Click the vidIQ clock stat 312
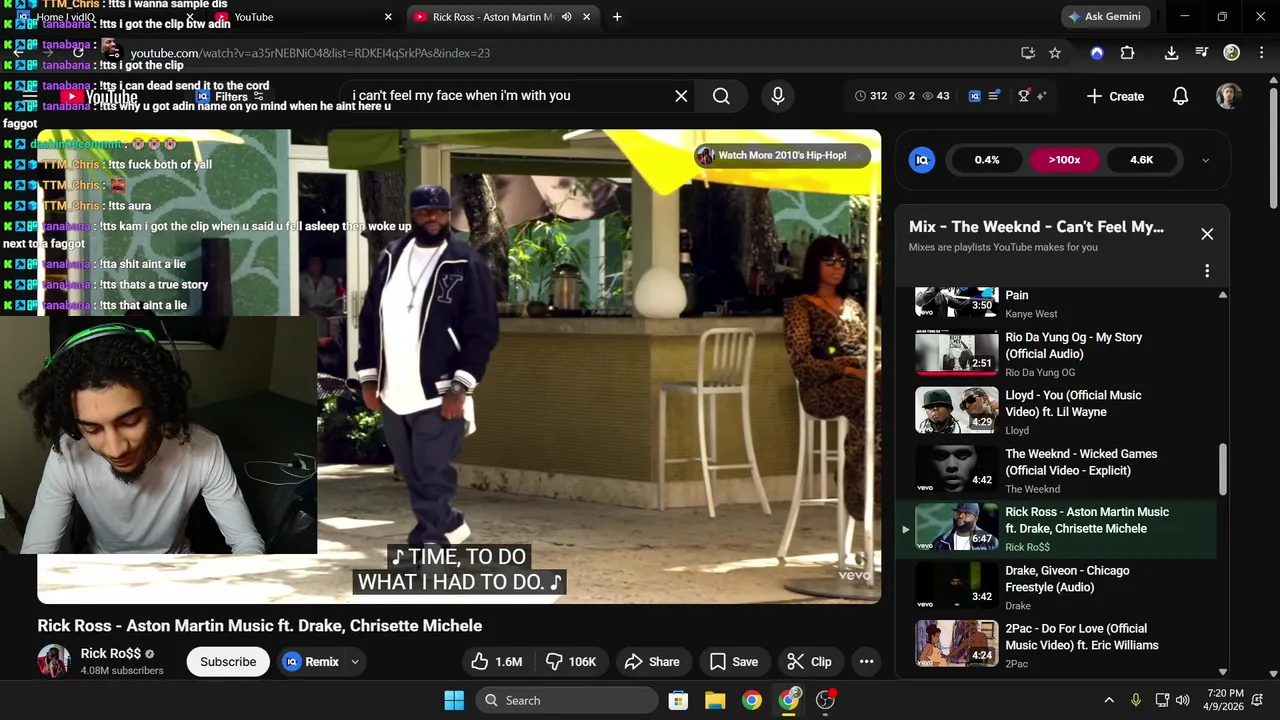Viewport: 1280px width, 720px height. [x=871, y=96]
